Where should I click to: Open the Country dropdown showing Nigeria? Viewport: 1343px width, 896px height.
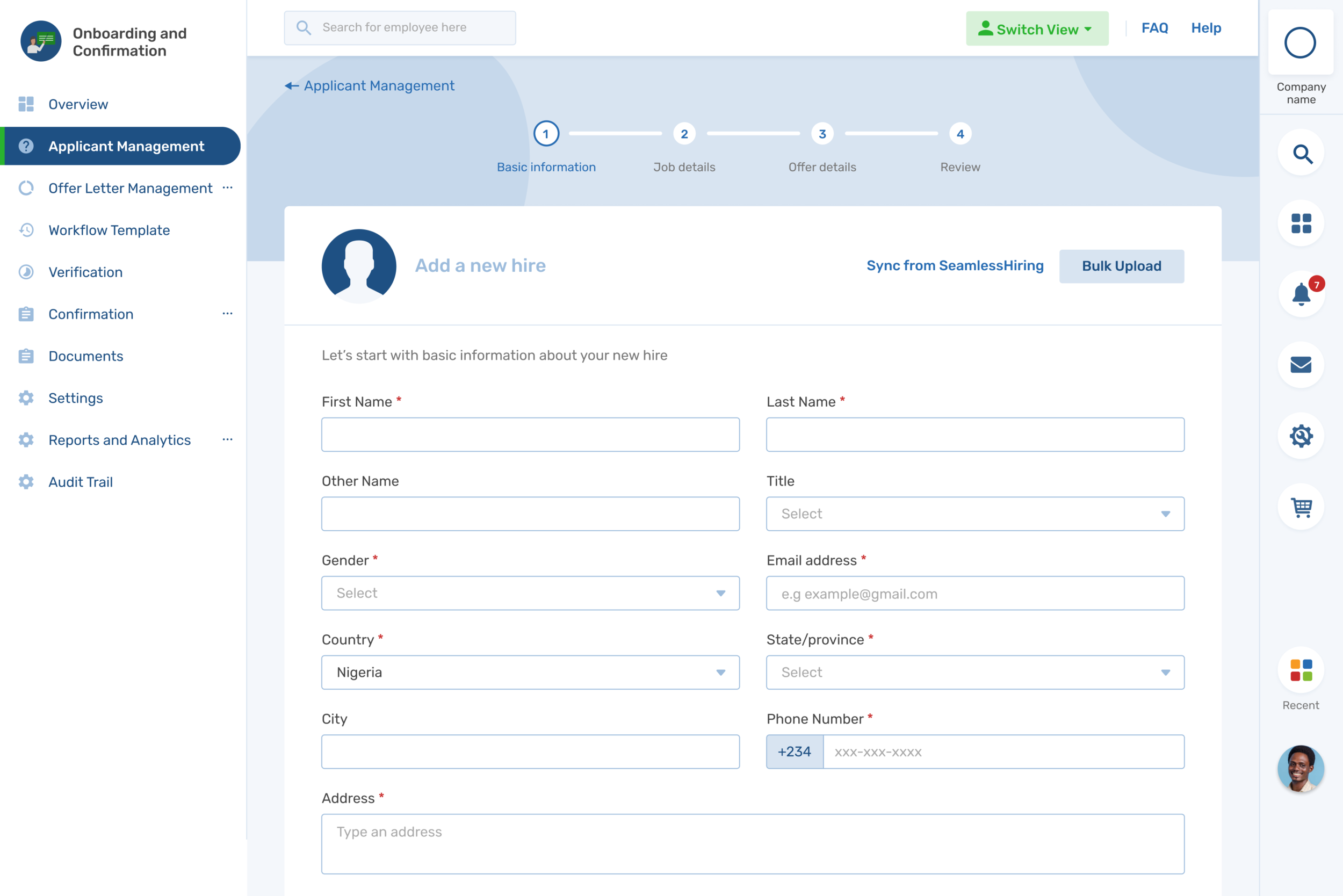pos(530,673)
